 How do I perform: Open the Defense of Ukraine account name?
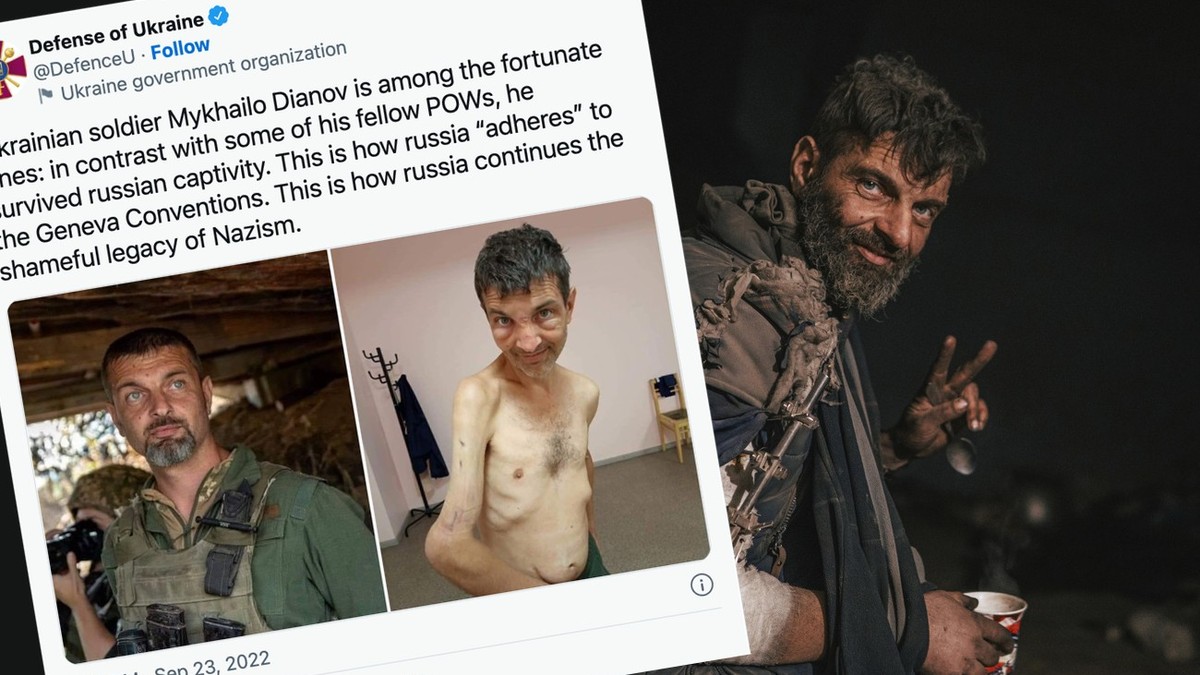click(x=114, y=31)
